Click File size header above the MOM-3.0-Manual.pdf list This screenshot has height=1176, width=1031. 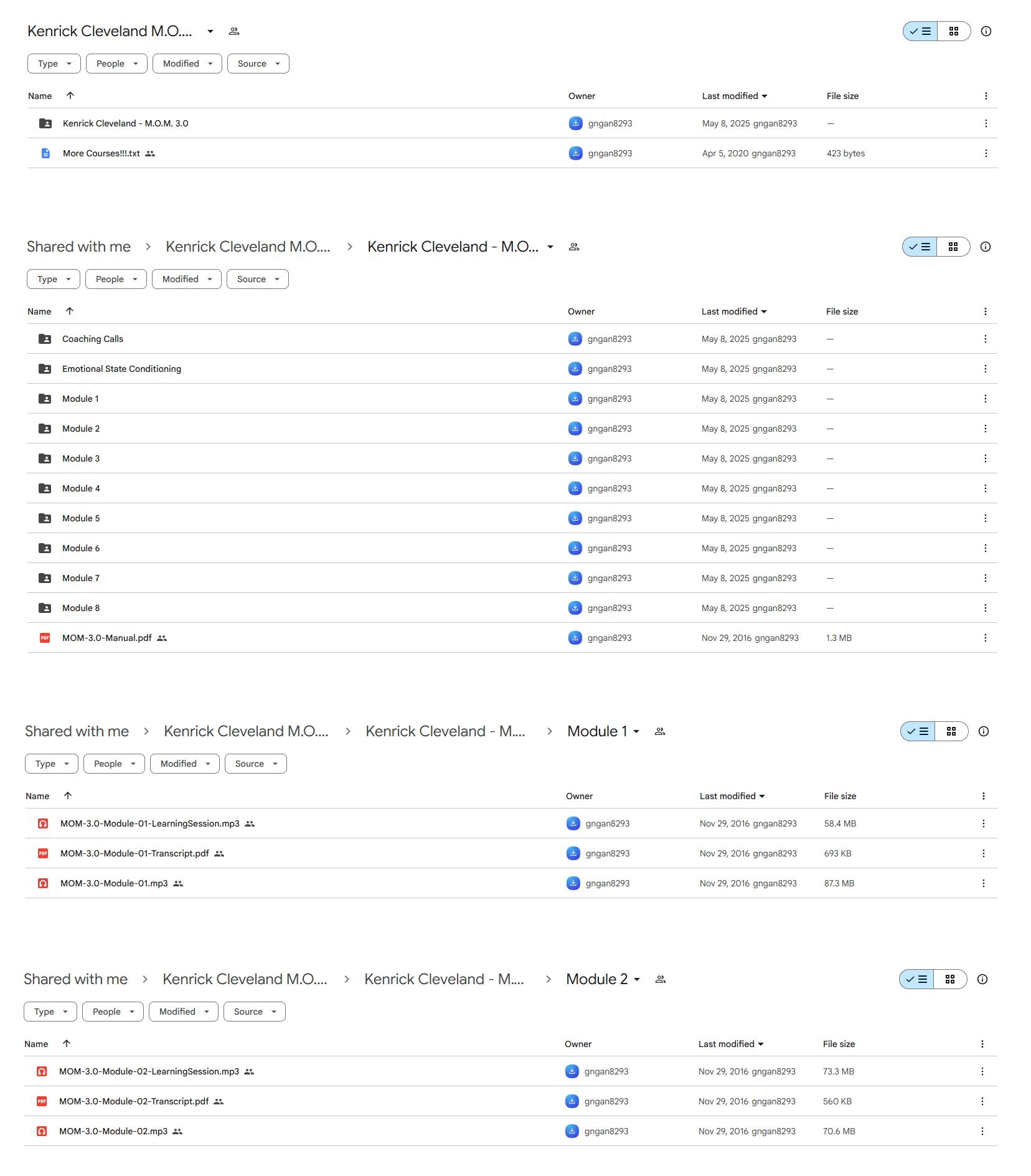tap(842, 311)
